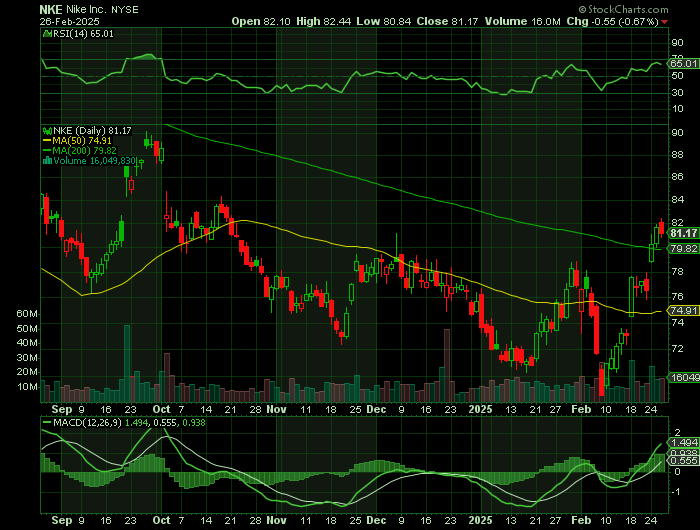
Task: Click the NKE (Daily) 81.17 legend label
Action: click(x=92, y=130)
